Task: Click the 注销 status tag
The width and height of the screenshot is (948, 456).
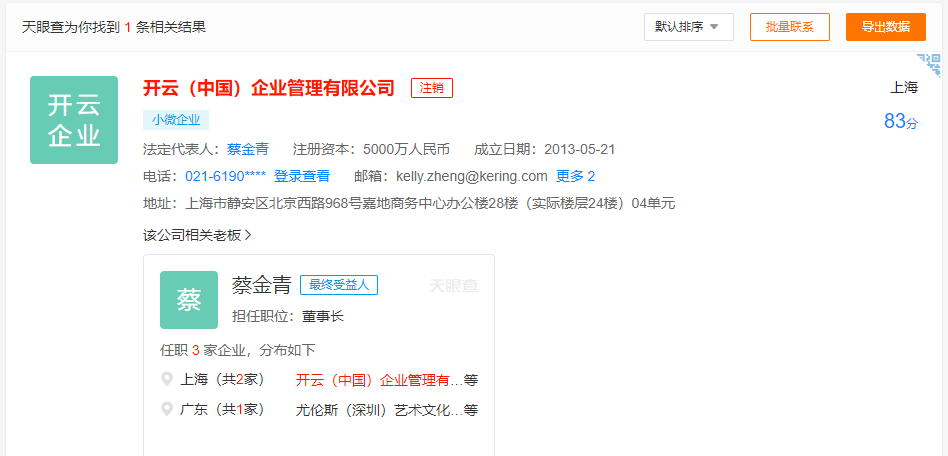Action: coord(432,88)
